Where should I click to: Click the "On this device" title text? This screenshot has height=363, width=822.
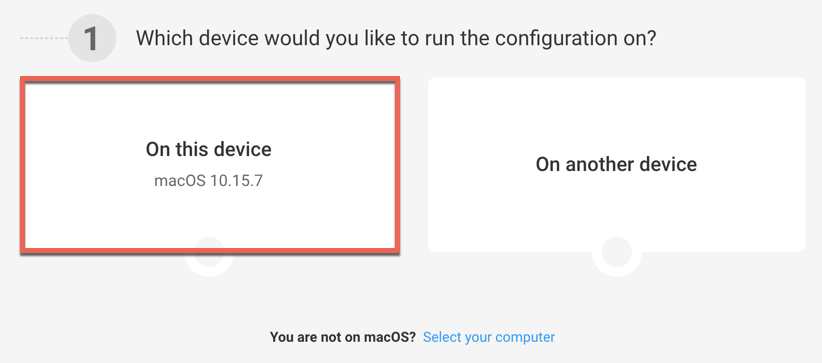(x=209, y=150)
